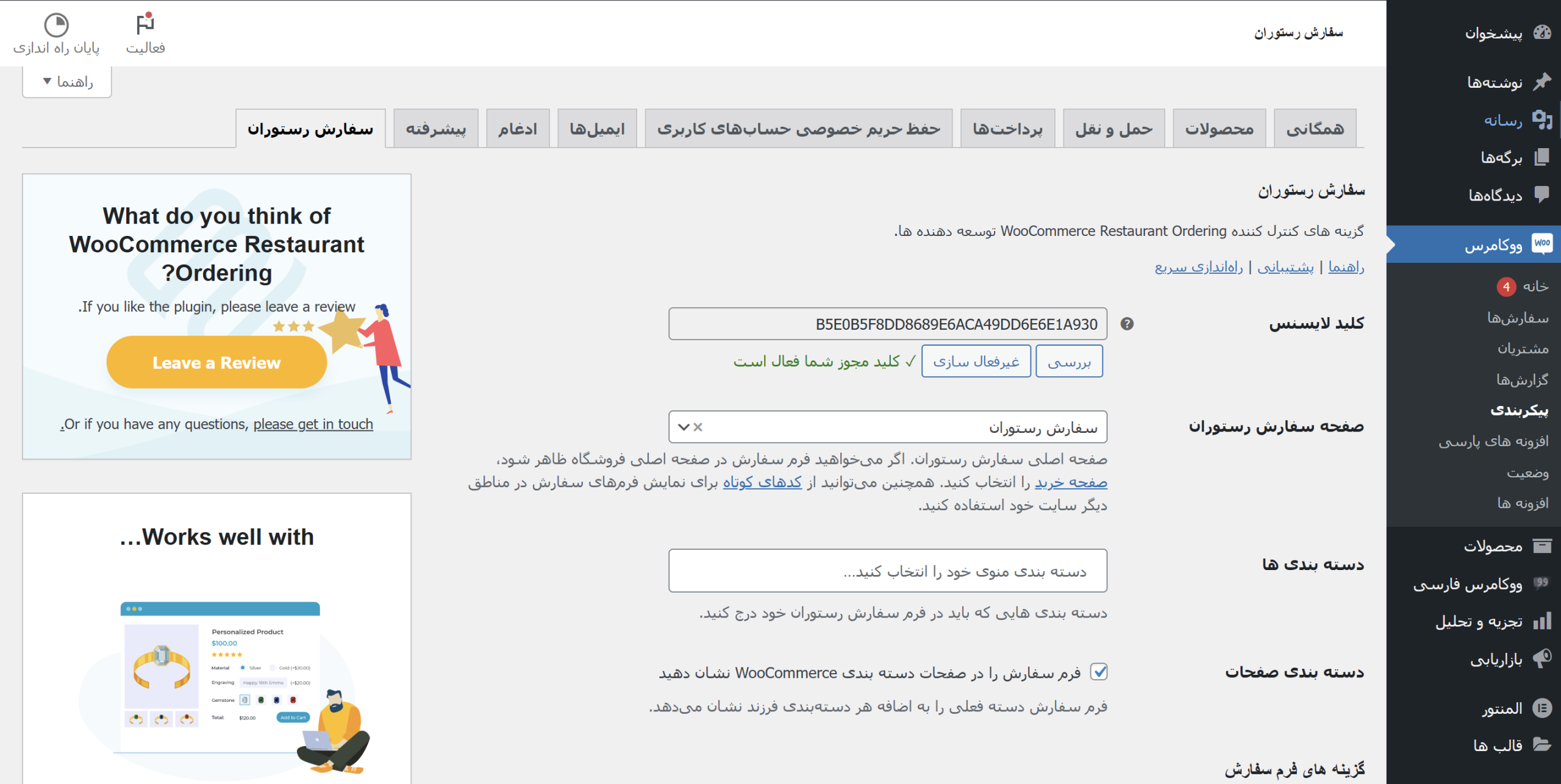This screenshot has width=1561, height=784.
Task: Click the Leave a Review button
Action: pos(216,363)
